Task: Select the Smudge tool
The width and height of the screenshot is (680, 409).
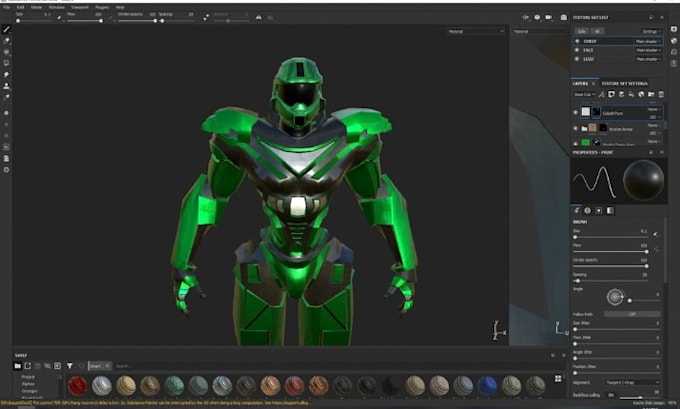Action: coord(7,75)
